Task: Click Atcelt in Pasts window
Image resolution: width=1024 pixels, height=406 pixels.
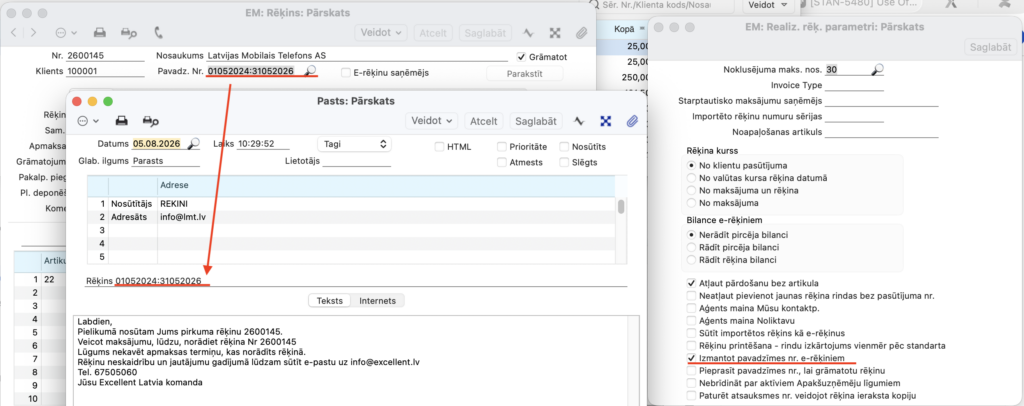Action: tap(484, 121)
